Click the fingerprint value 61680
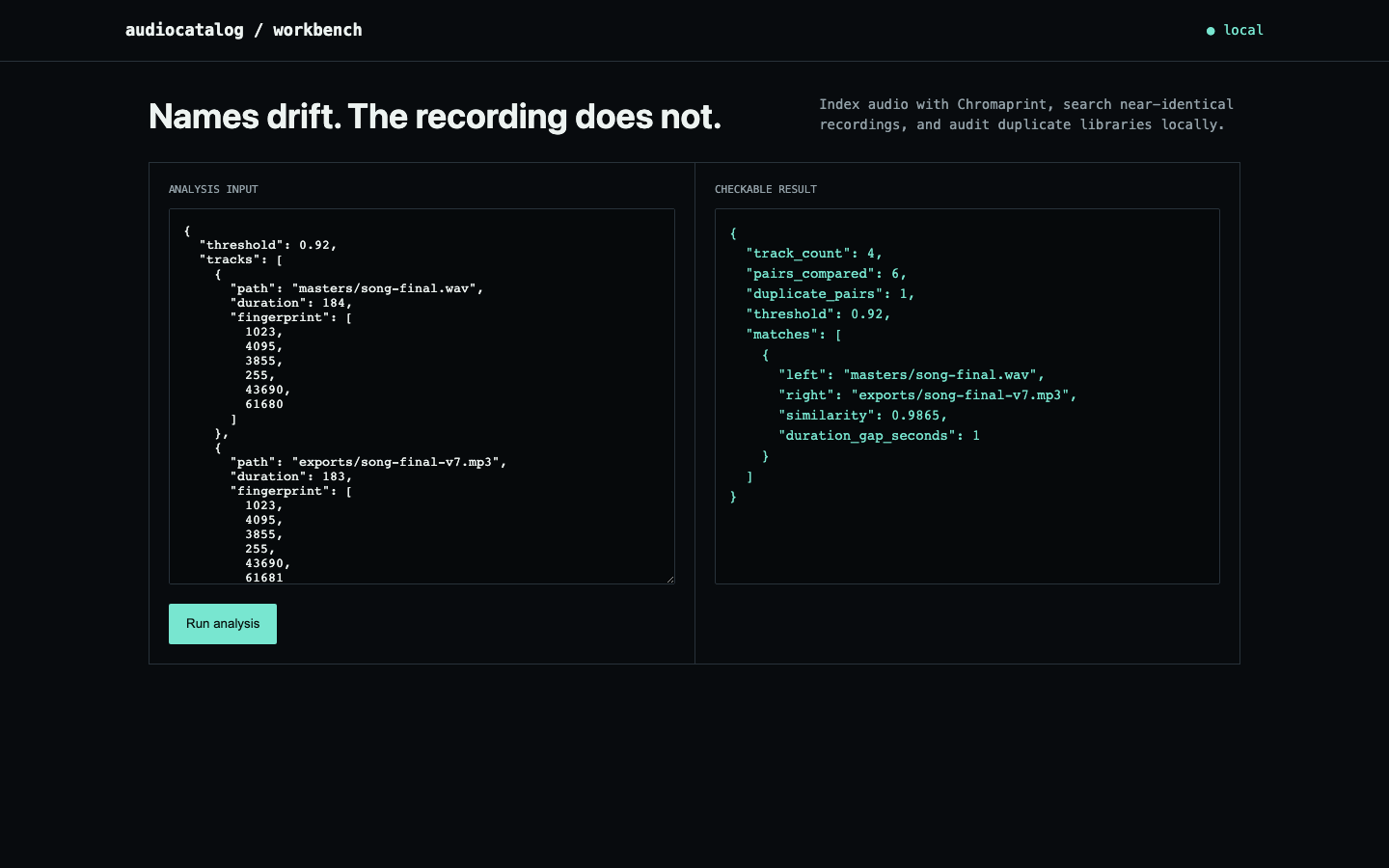1389x868 pixels. [x=264, y=404]
